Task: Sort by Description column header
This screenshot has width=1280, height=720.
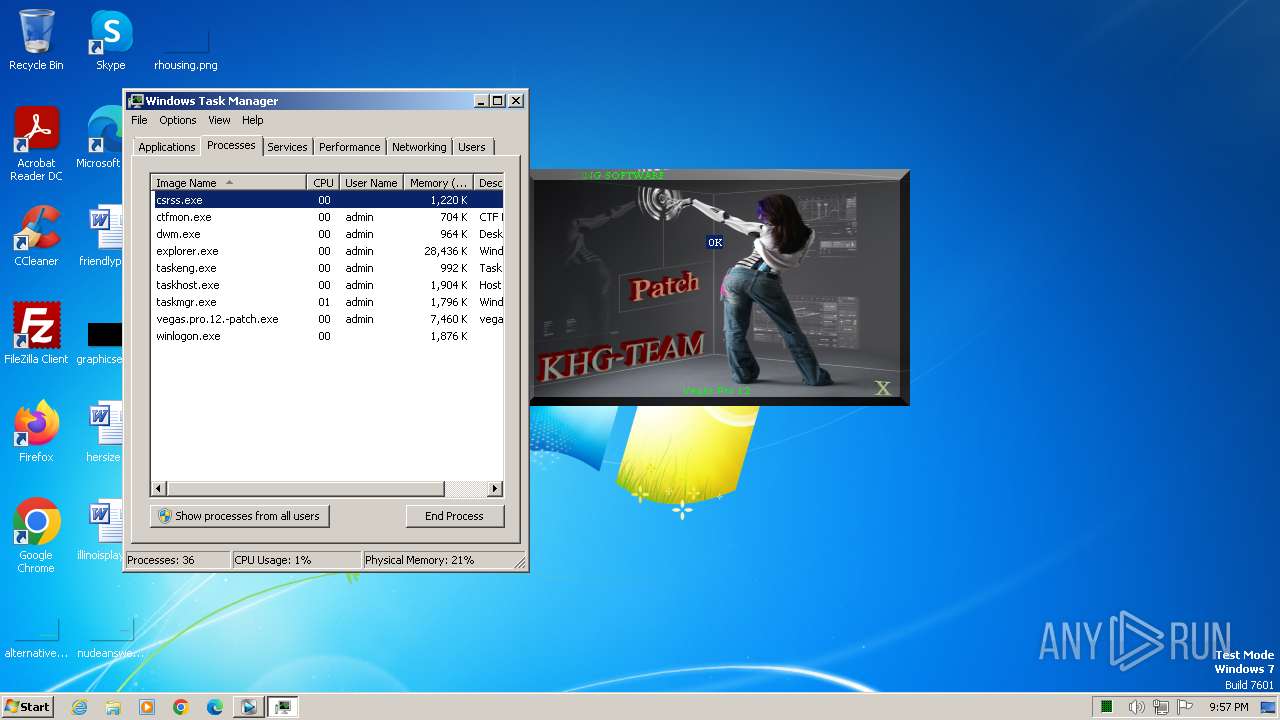Action: click(x=488, y=182)
